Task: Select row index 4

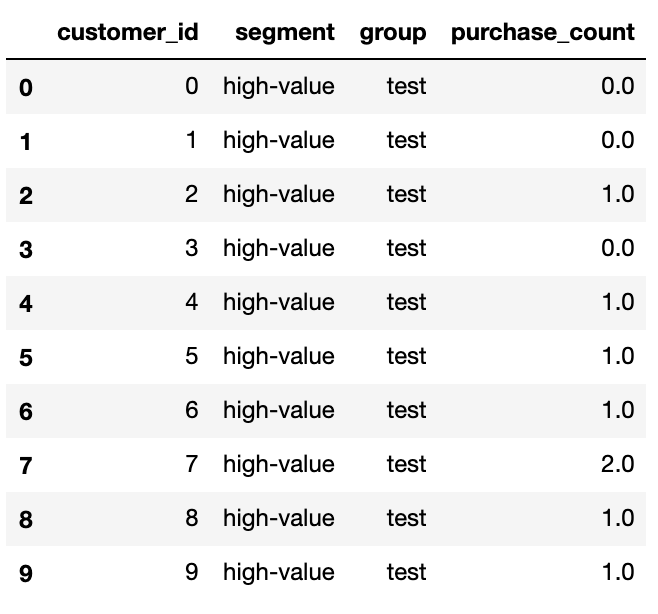Action: point(26,303)
